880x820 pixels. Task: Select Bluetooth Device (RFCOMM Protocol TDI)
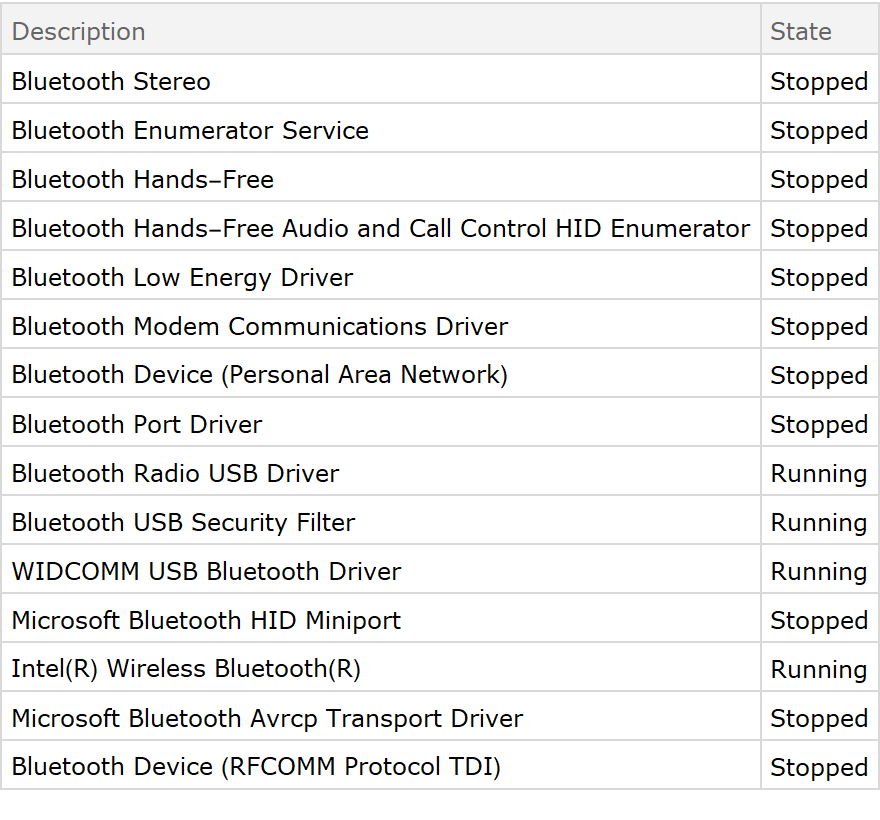pyautogui.click(x=256, y=767)
